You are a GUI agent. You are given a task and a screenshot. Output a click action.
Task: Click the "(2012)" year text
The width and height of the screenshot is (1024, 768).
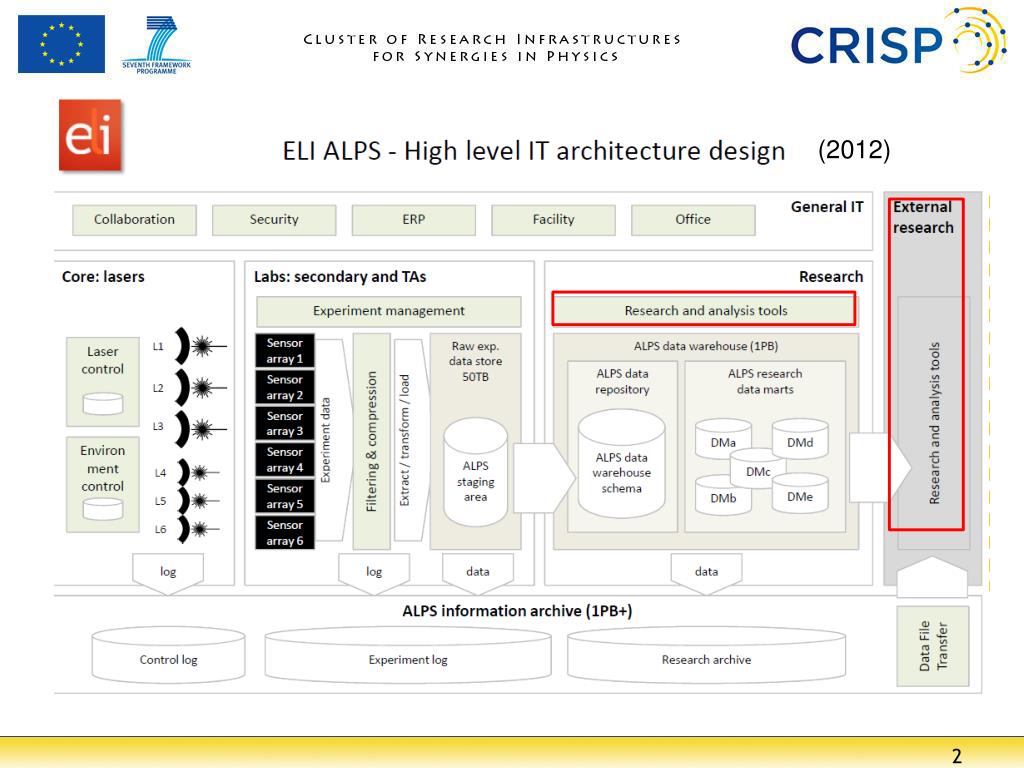pyautogui.click(x=854, y=150)
